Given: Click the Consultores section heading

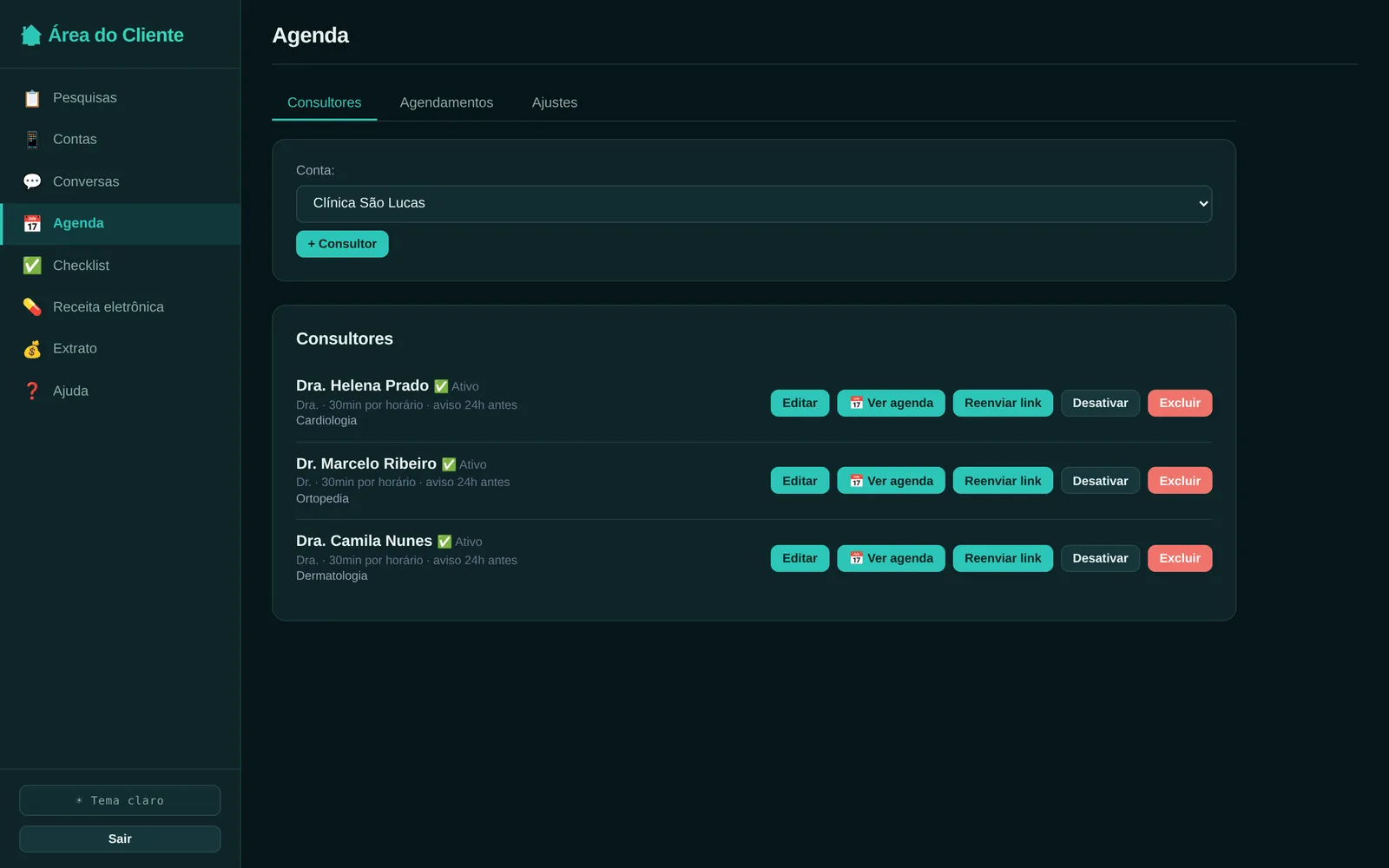Looking at the screenshot, I should tap(345, 339).
